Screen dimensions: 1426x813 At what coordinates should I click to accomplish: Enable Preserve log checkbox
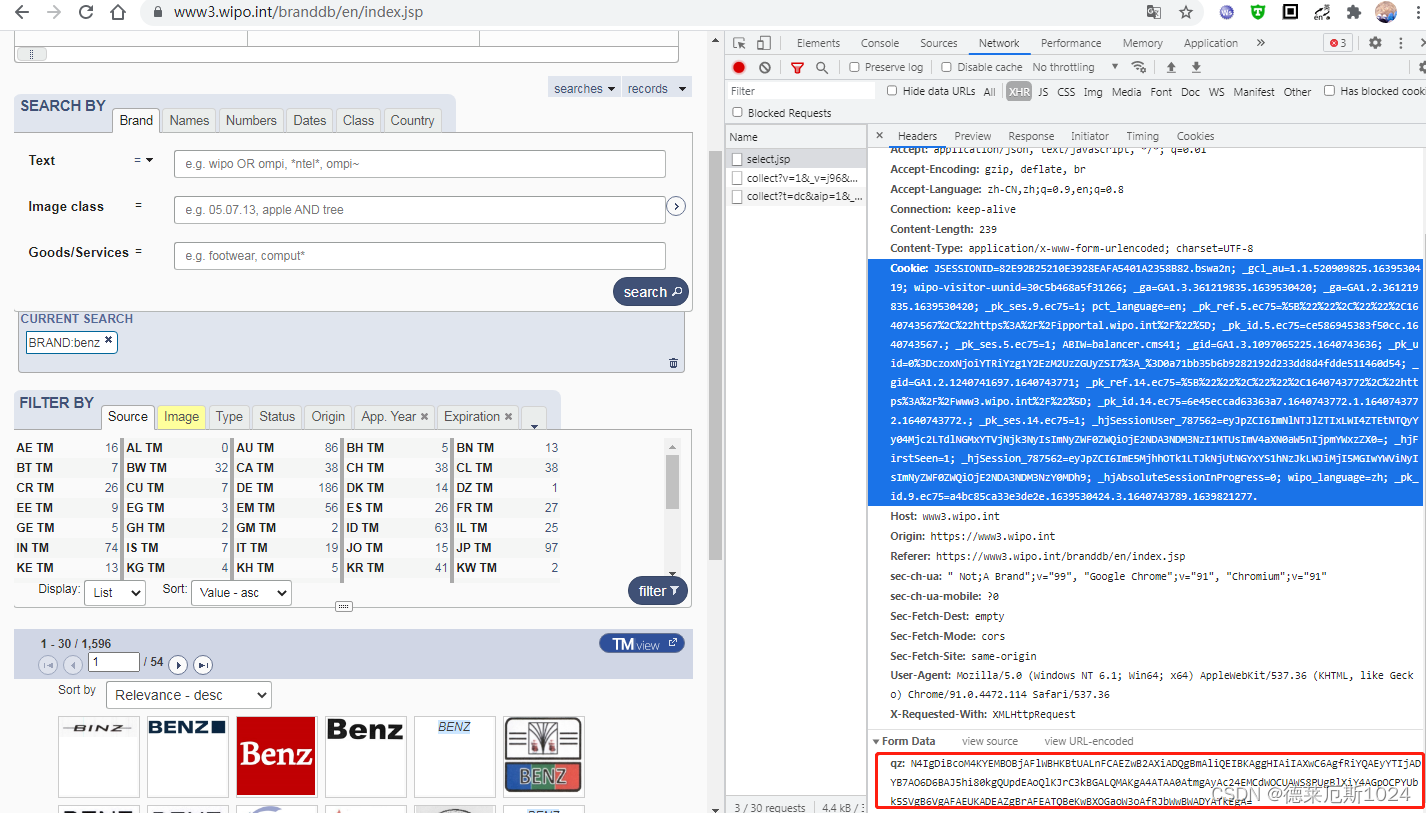(x=855, y=67)
